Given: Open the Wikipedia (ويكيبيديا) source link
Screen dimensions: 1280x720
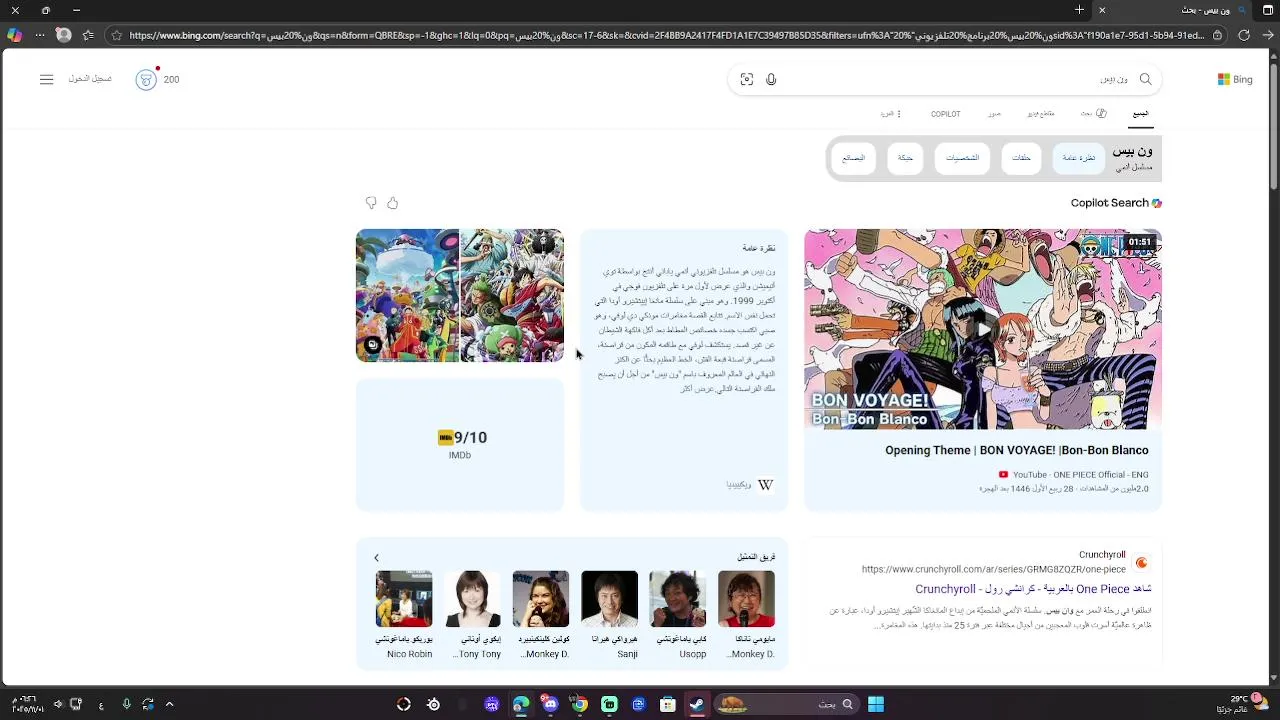Looking at the screenshot, I should click(x=738, y=485).
